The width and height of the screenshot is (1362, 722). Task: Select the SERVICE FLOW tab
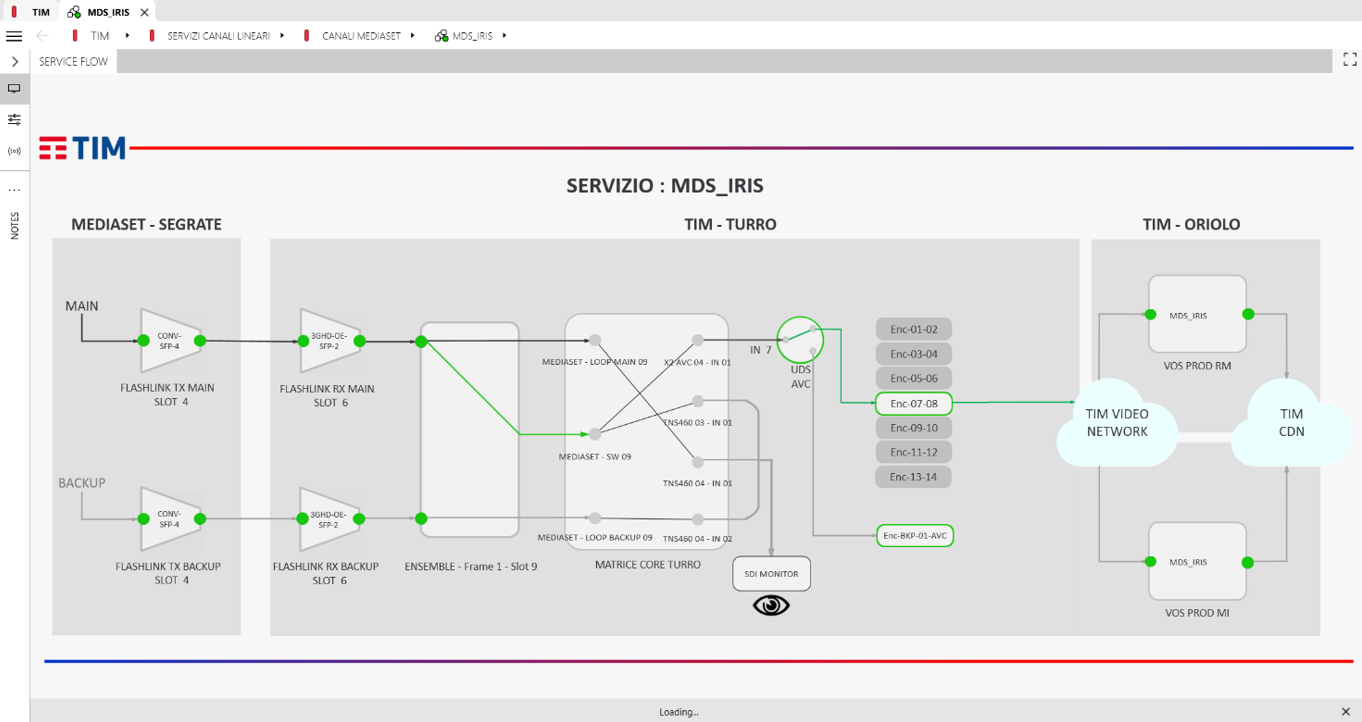click(73, 62)
